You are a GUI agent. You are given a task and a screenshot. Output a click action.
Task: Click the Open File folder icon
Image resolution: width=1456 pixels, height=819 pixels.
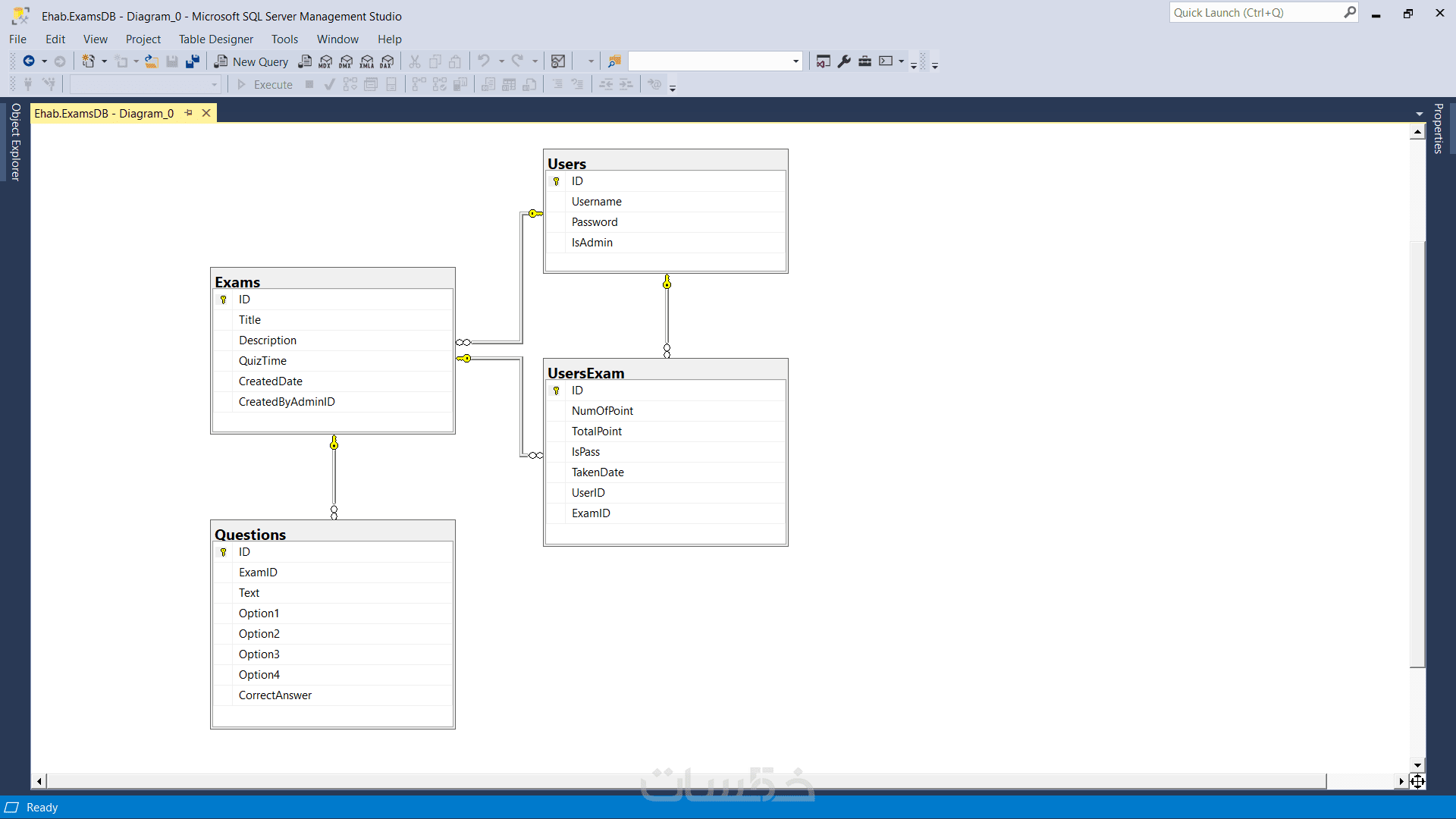(x=152, y=61)
